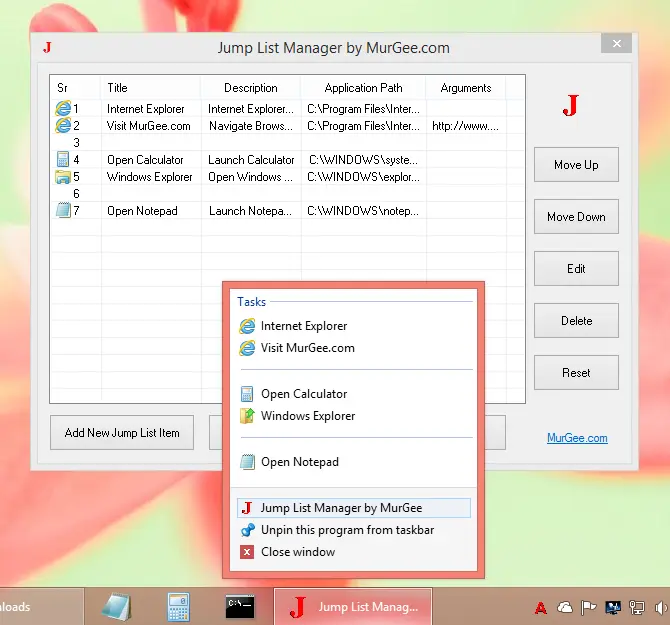Screen dimensions: 670x625
Task: Click the red Adobe tray icon
Action: coord(541,607)
